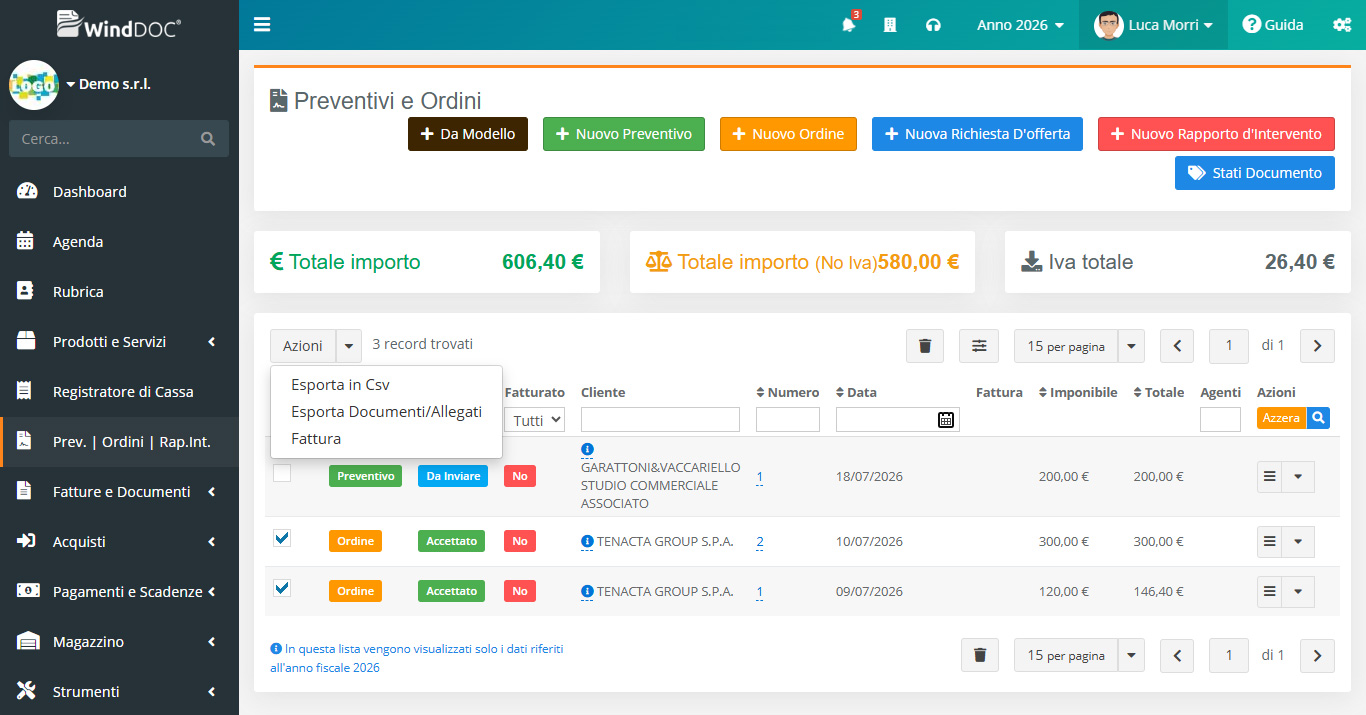Click the Demo s.r.l. logo image
The height and width of the screenshot is (715, 1366).
tap(34, 85)
